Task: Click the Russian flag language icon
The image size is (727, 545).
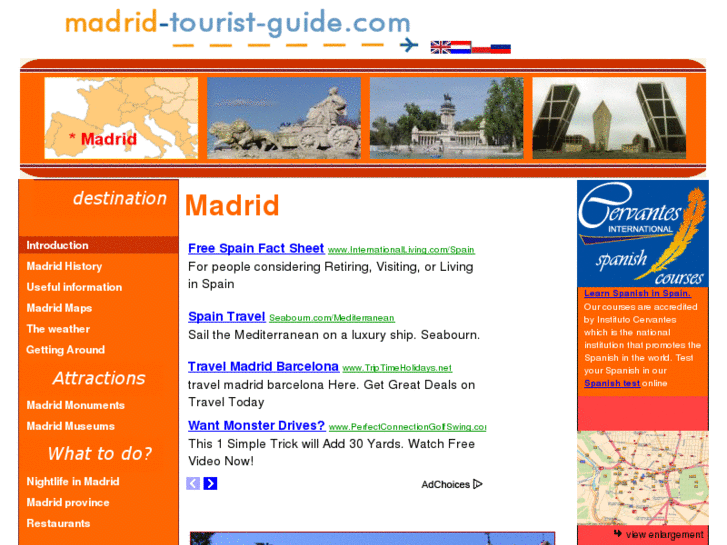Action: point(501,48)
